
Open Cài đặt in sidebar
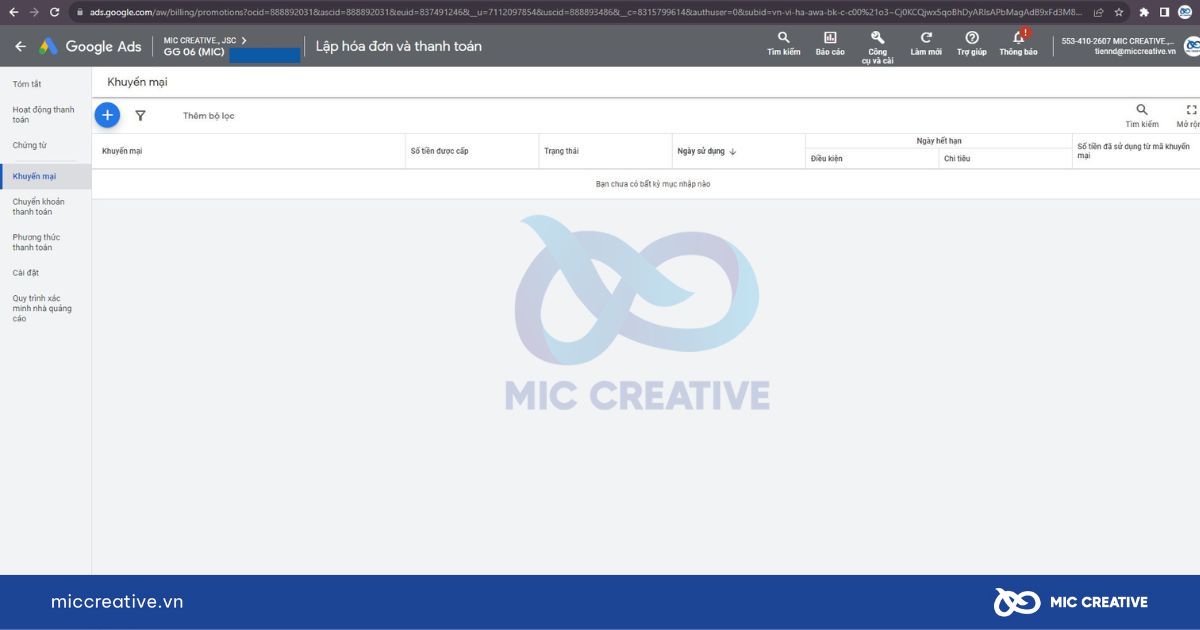point(26,273)
